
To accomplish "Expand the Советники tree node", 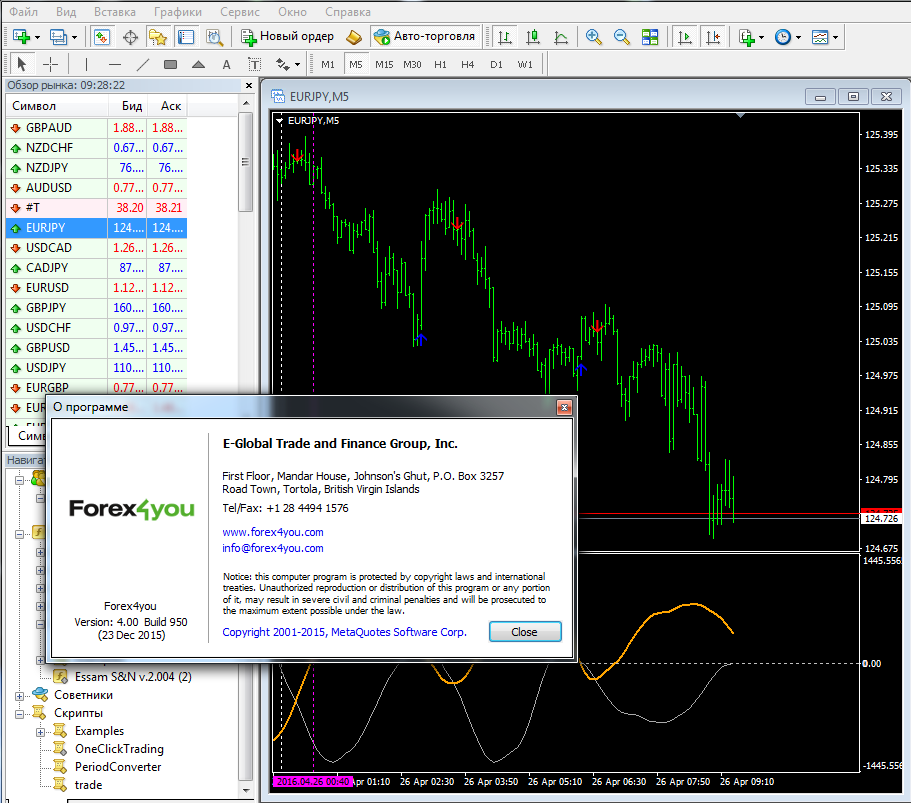I will (x=19, y=696).
